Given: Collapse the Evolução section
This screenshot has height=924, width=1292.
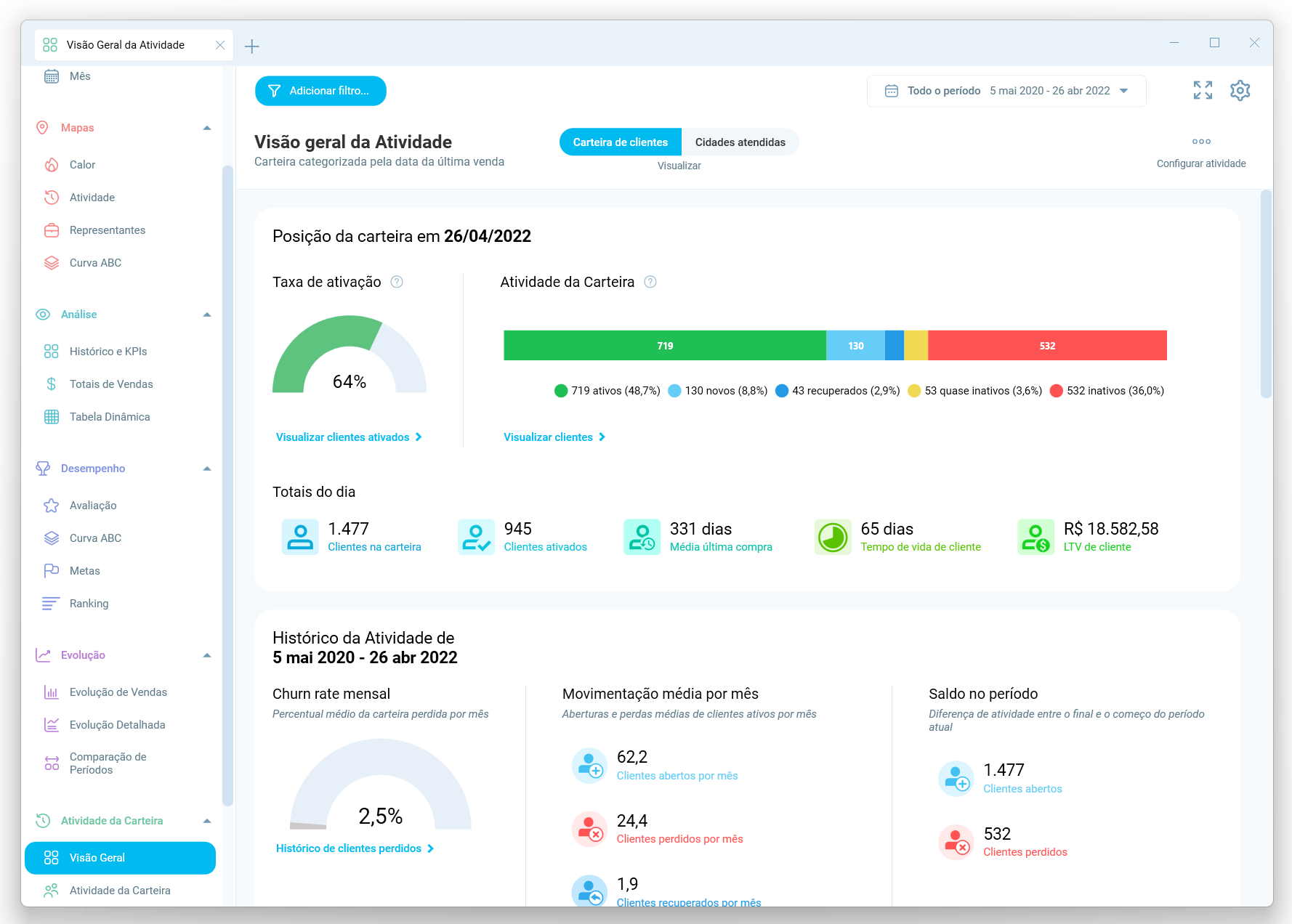Looking at the screenshot, I should (209, 654).
